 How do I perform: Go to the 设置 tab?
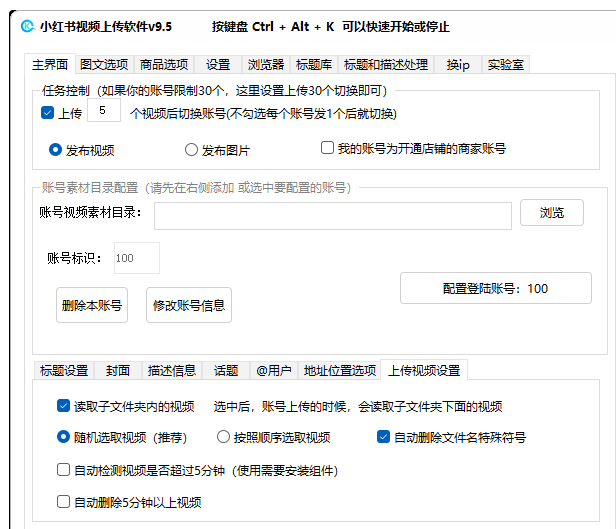[x=218, y=64]
